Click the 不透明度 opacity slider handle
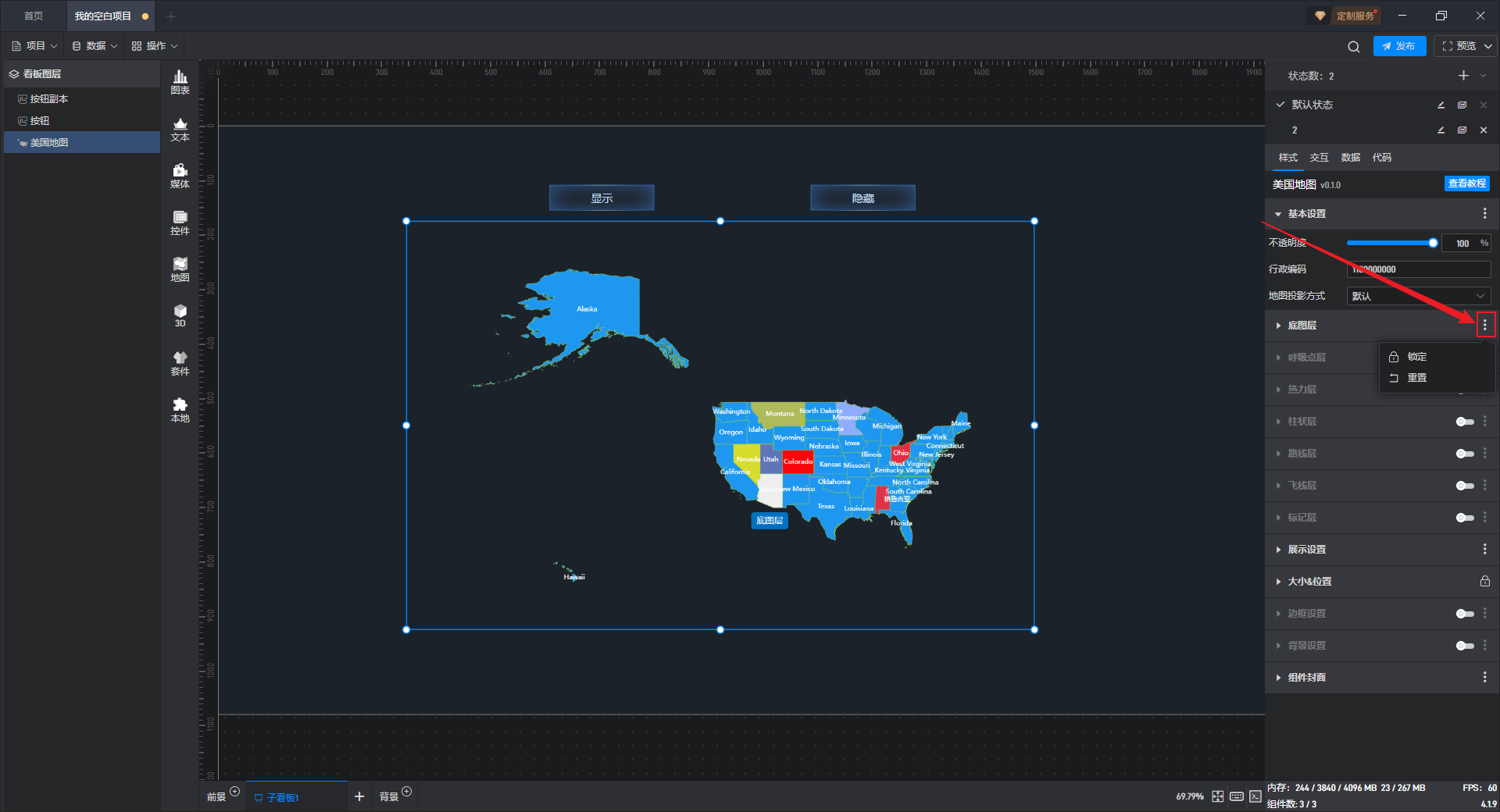The width and height of the screenshot is (1500, 812). click(x=1433, y=243)
